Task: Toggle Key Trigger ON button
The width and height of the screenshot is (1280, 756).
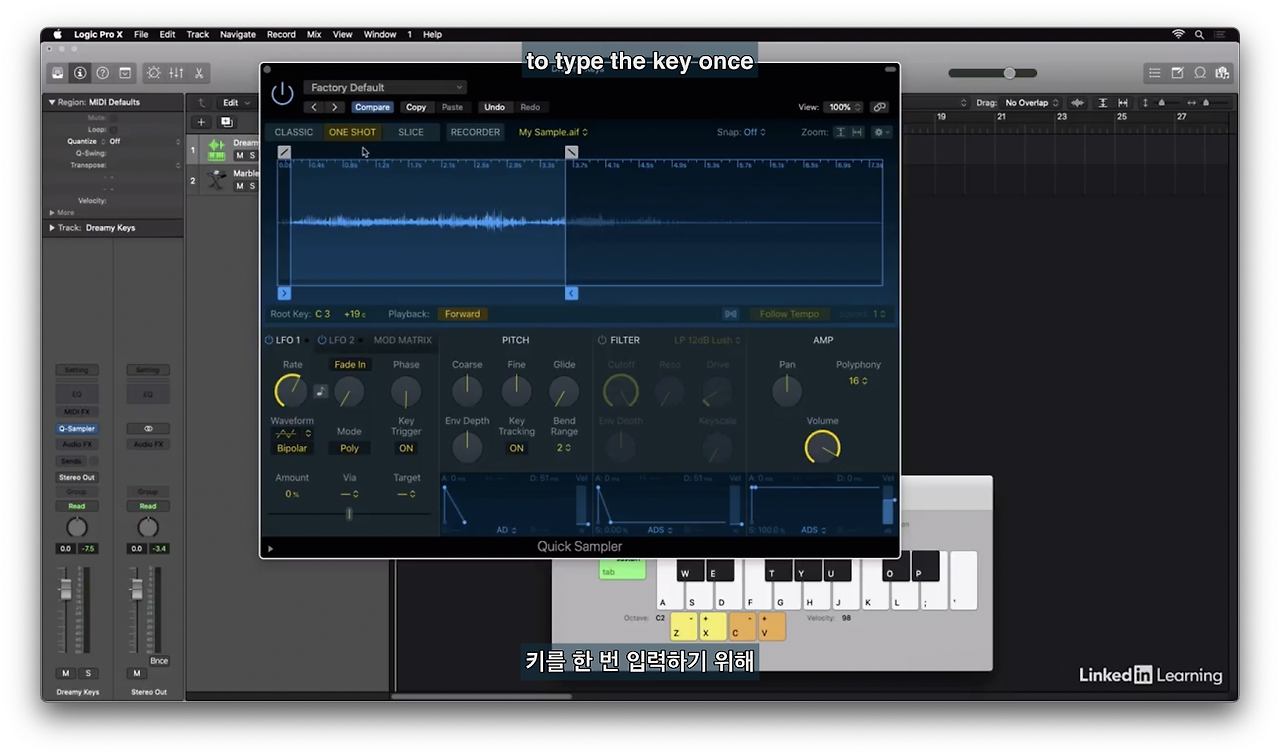Action: coord(406,448)
